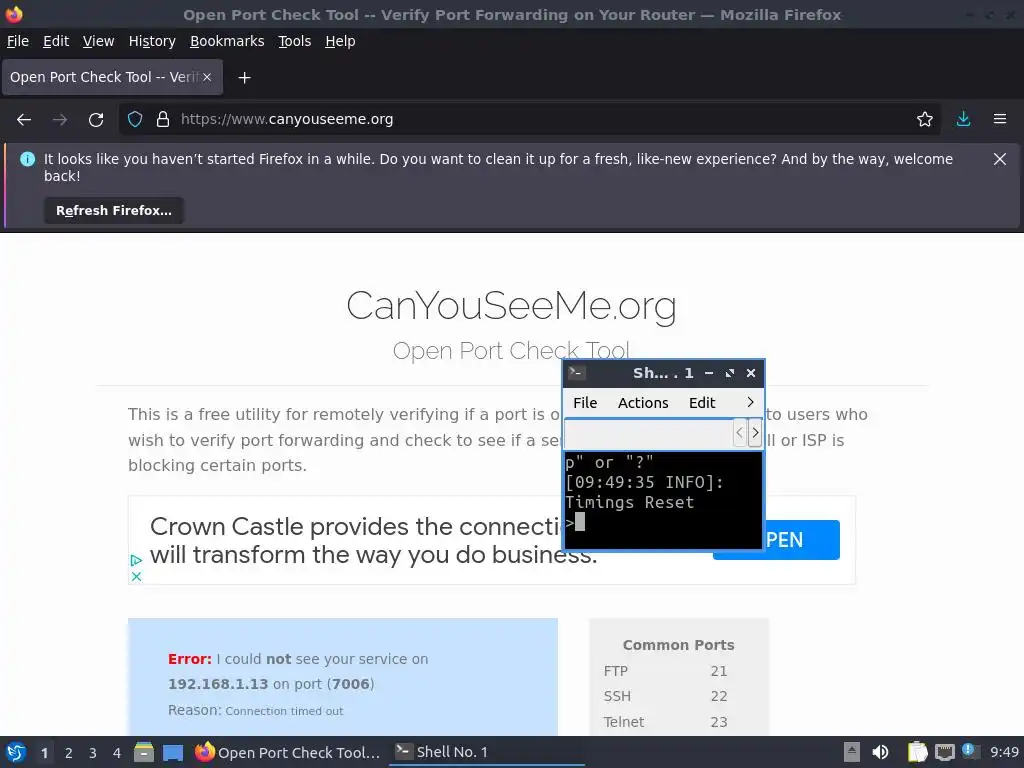Open File menu in Shell window
The image size is (1024, 768).
[x=585, y=403]
